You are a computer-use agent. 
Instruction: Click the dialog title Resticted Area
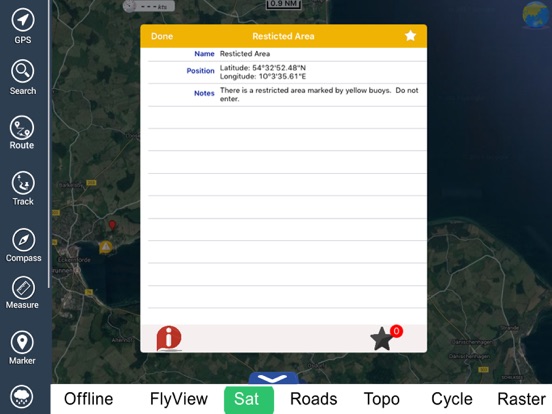click(283, 36)
